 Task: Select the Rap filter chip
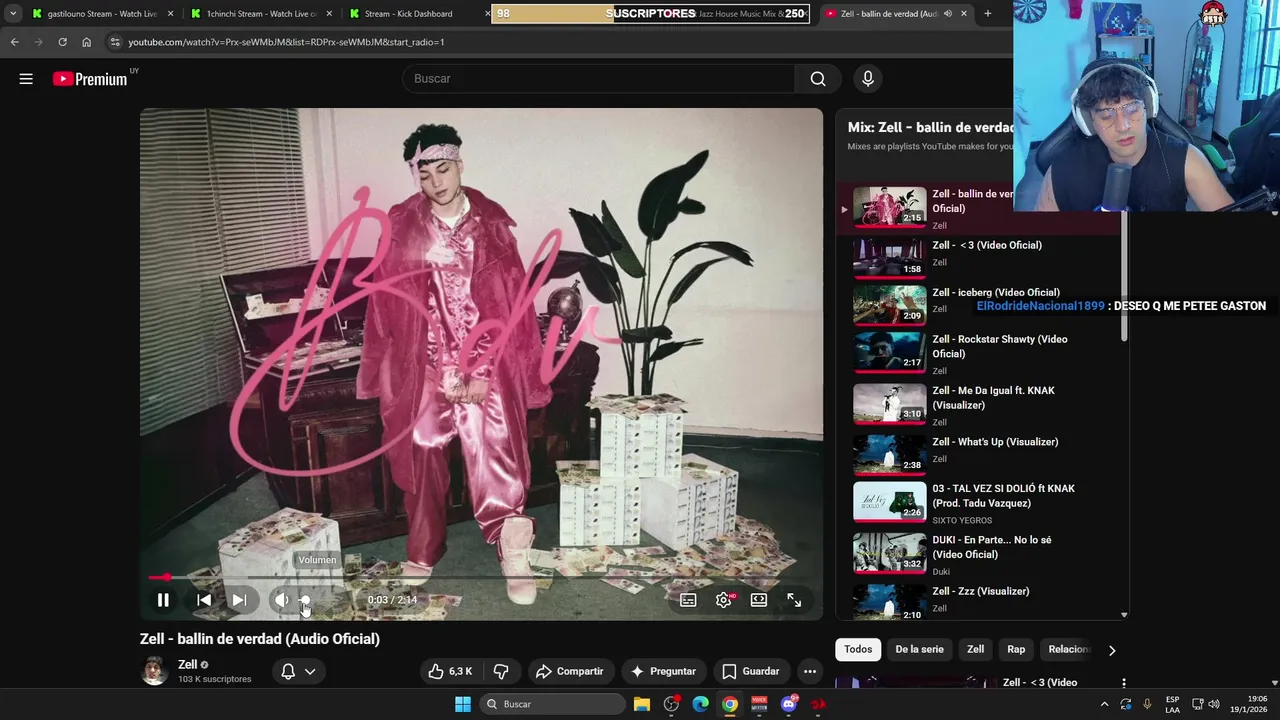1016,649
